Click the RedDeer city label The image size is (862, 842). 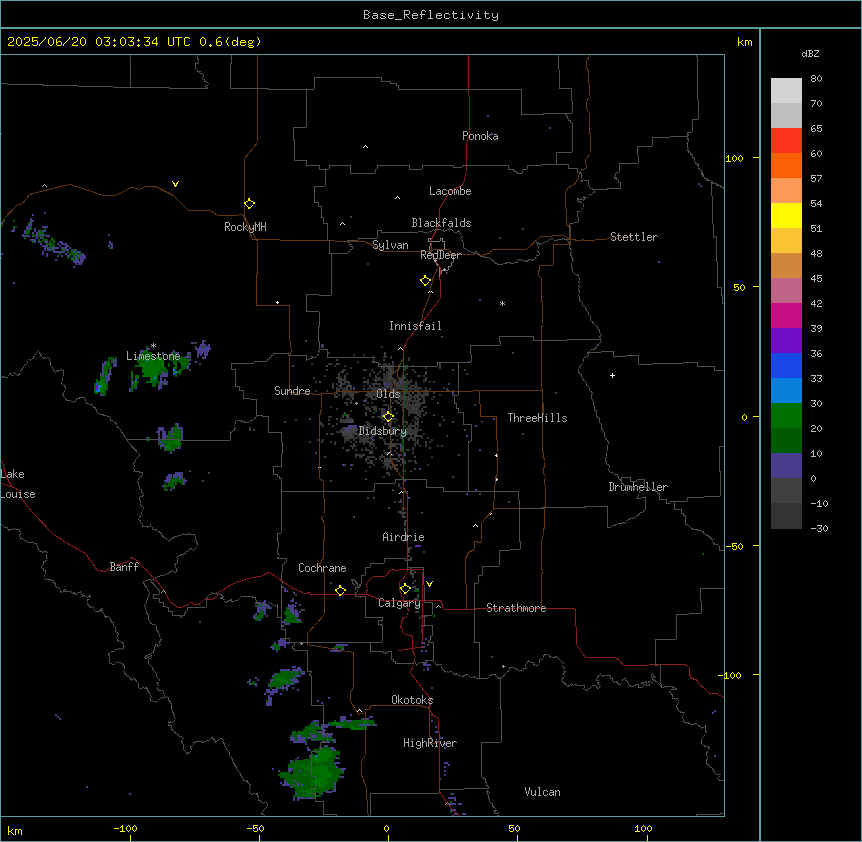pyautogui.click(x=440, y=255)
